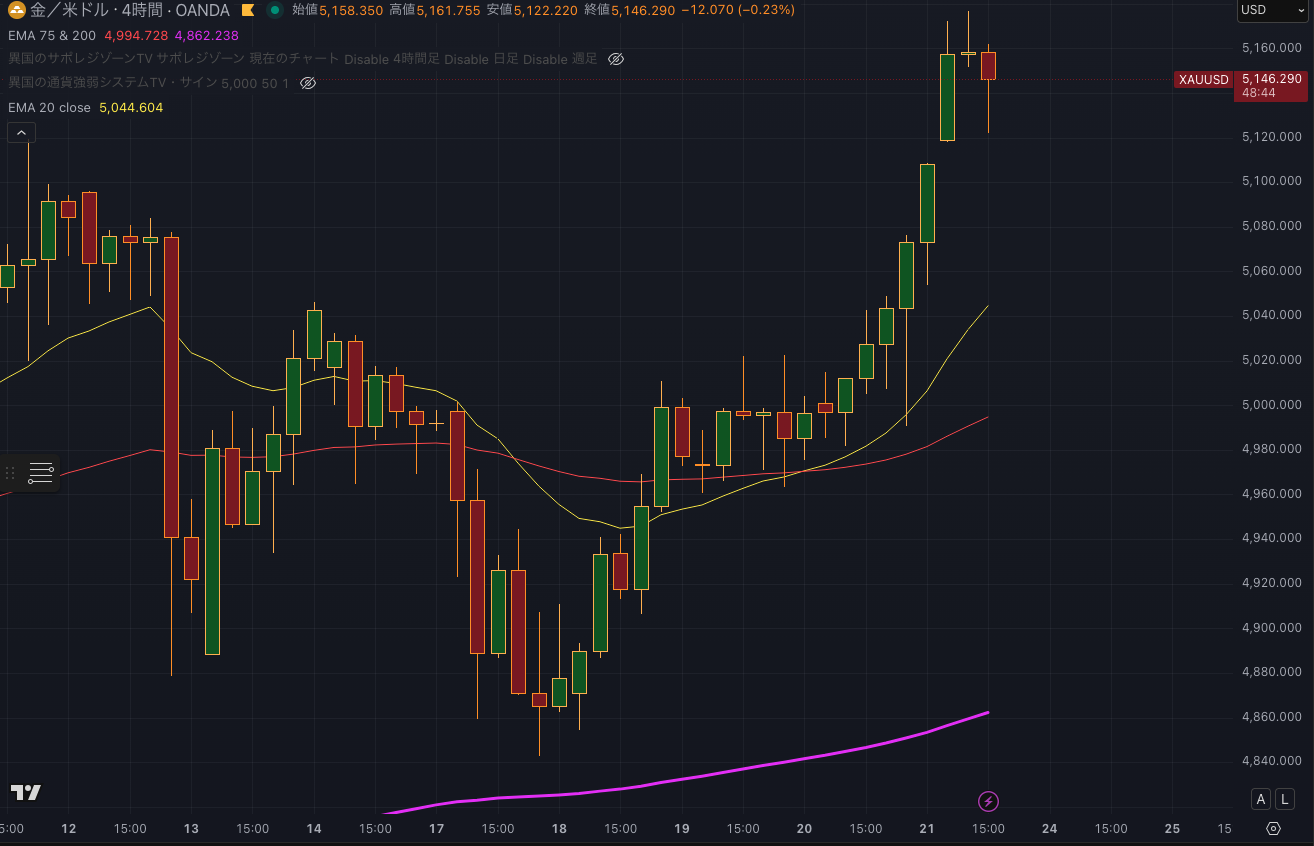Select the EMA 20 close indicator legend

[49, 107]
